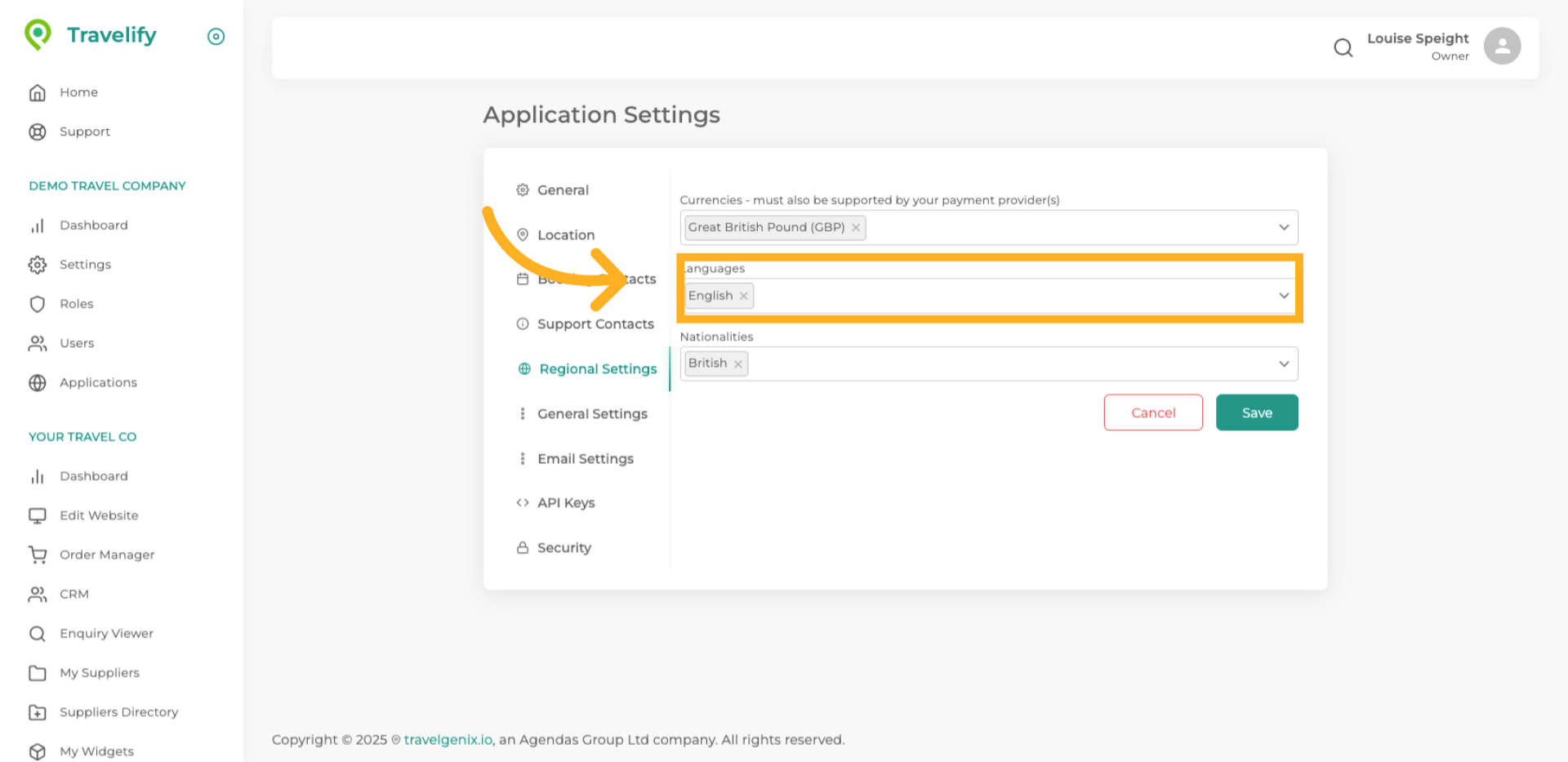Open the General settings tab
1568x762 pixels.
click(563, 190)
